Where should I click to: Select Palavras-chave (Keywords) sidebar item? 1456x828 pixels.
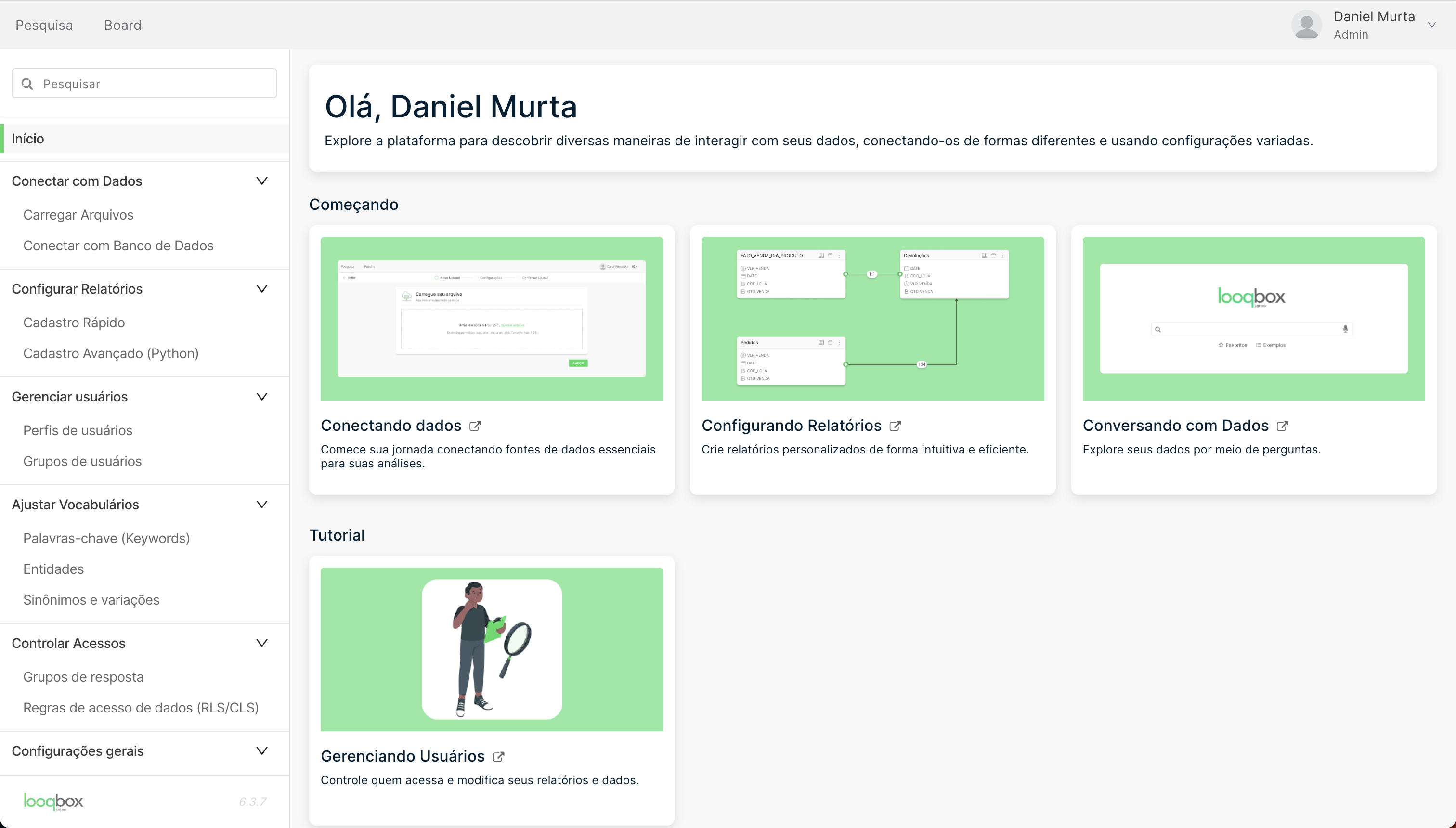click(x=106, y=539)
